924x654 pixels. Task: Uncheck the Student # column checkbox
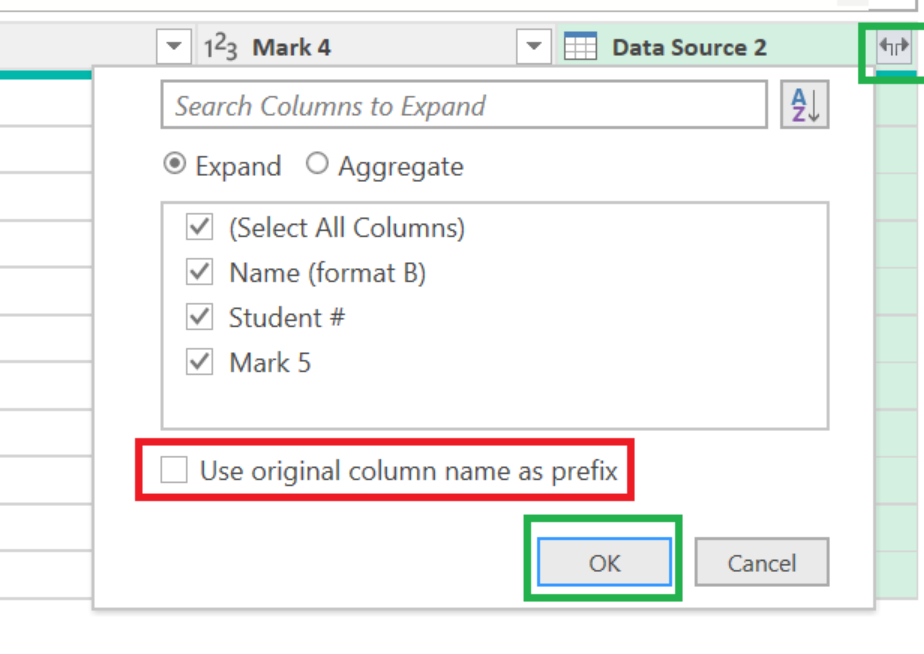199,316
